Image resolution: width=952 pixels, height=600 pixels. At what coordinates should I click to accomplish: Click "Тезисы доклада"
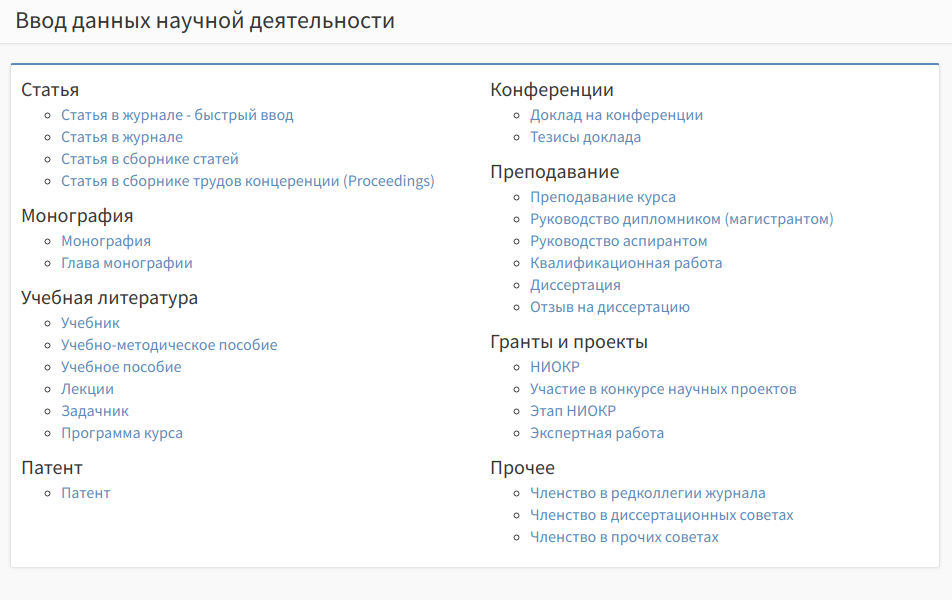pyautogui.click(x=586, y=136)
